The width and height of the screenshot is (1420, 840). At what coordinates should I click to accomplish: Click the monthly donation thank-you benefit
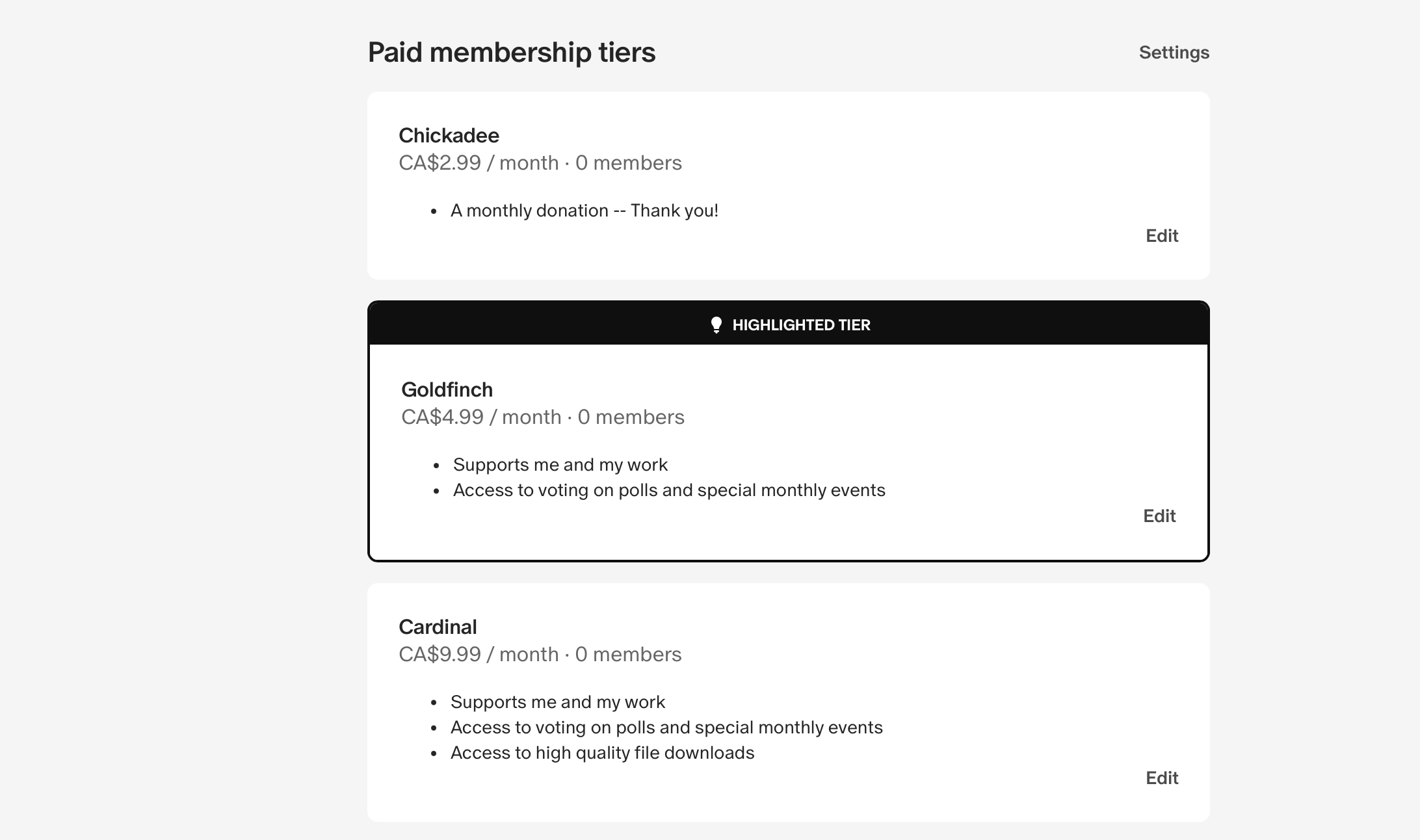(x=584, y=211)
